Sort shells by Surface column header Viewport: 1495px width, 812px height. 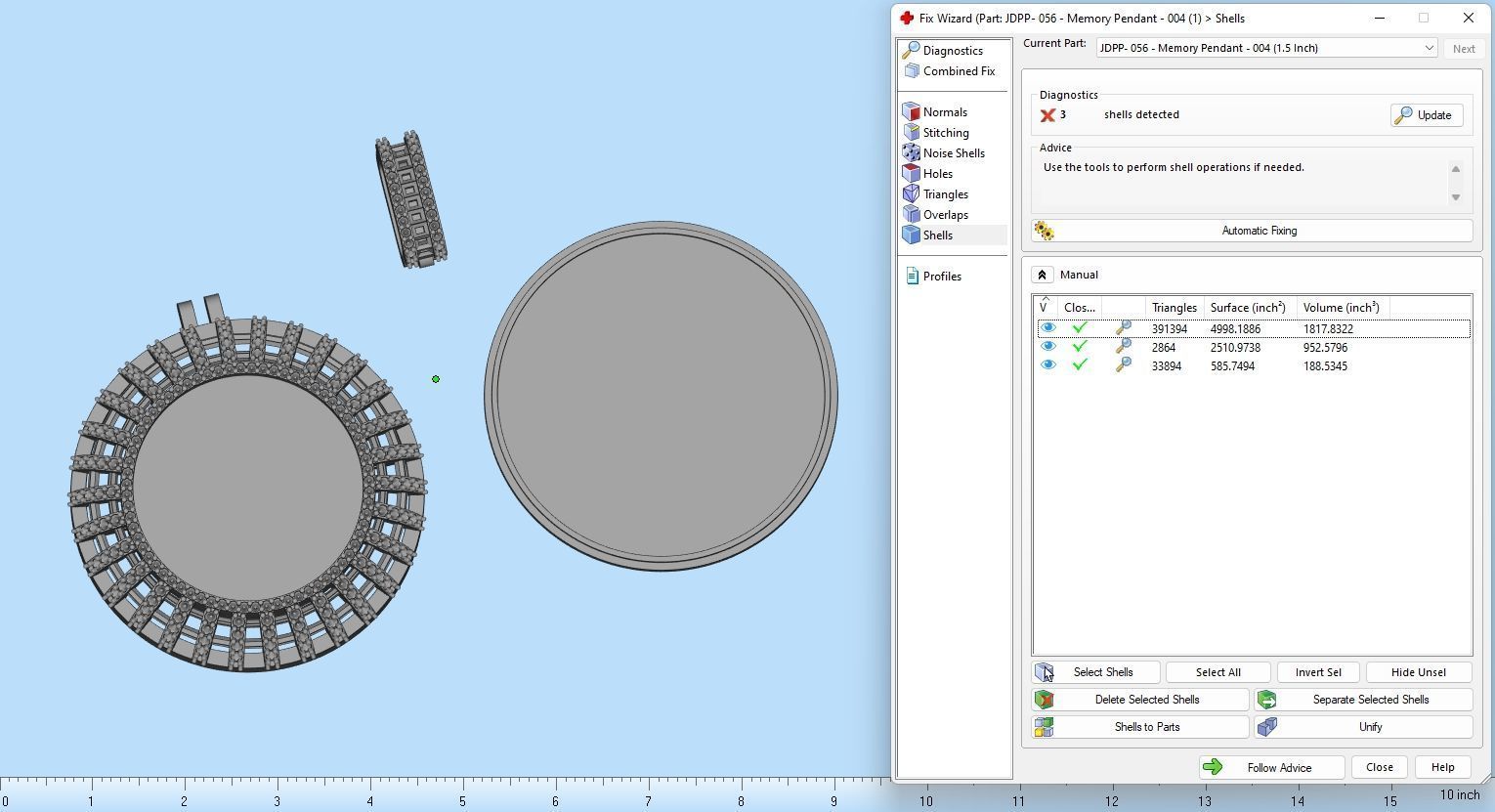(1249, 307)
